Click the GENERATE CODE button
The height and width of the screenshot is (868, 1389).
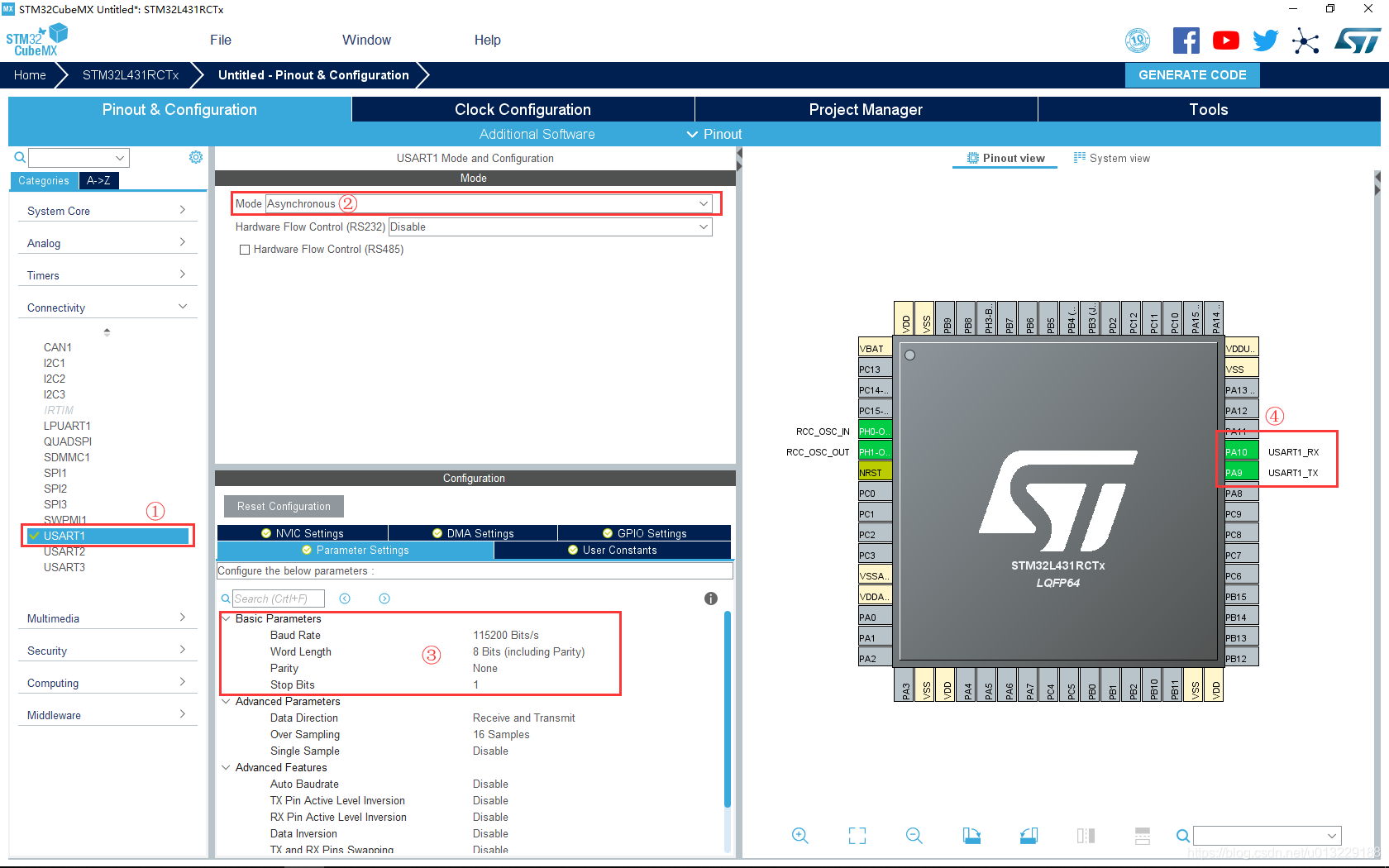pos(1192,74)
